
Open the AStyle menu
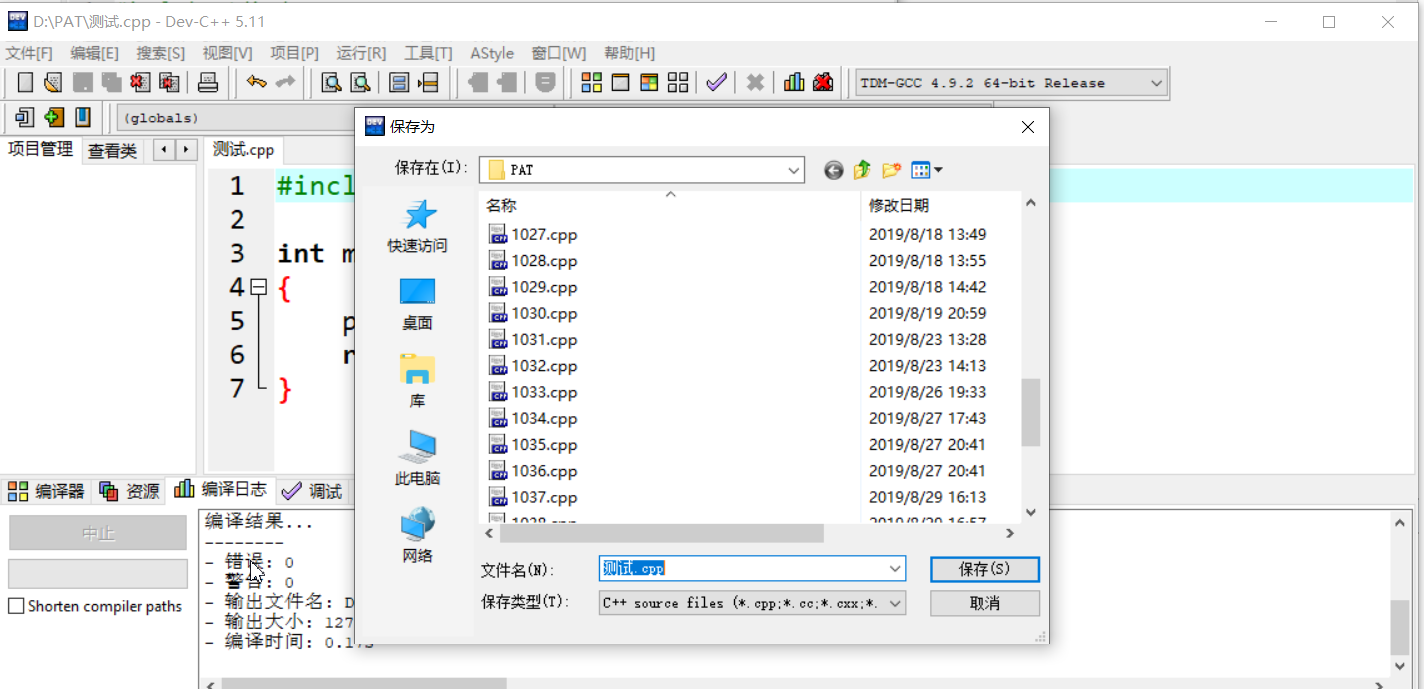coord(492,53)
